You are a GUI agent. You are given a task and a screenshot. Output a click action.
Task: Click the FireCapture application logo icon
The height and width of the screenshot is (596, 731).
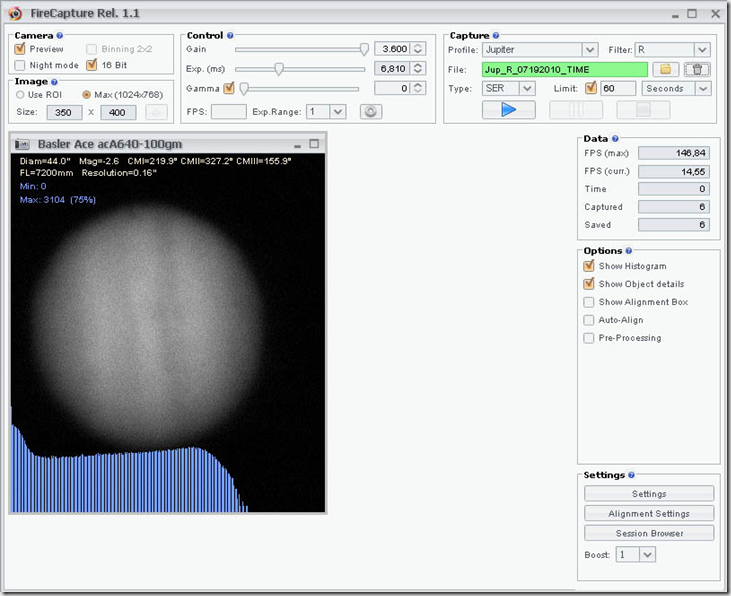pos(15,13)
